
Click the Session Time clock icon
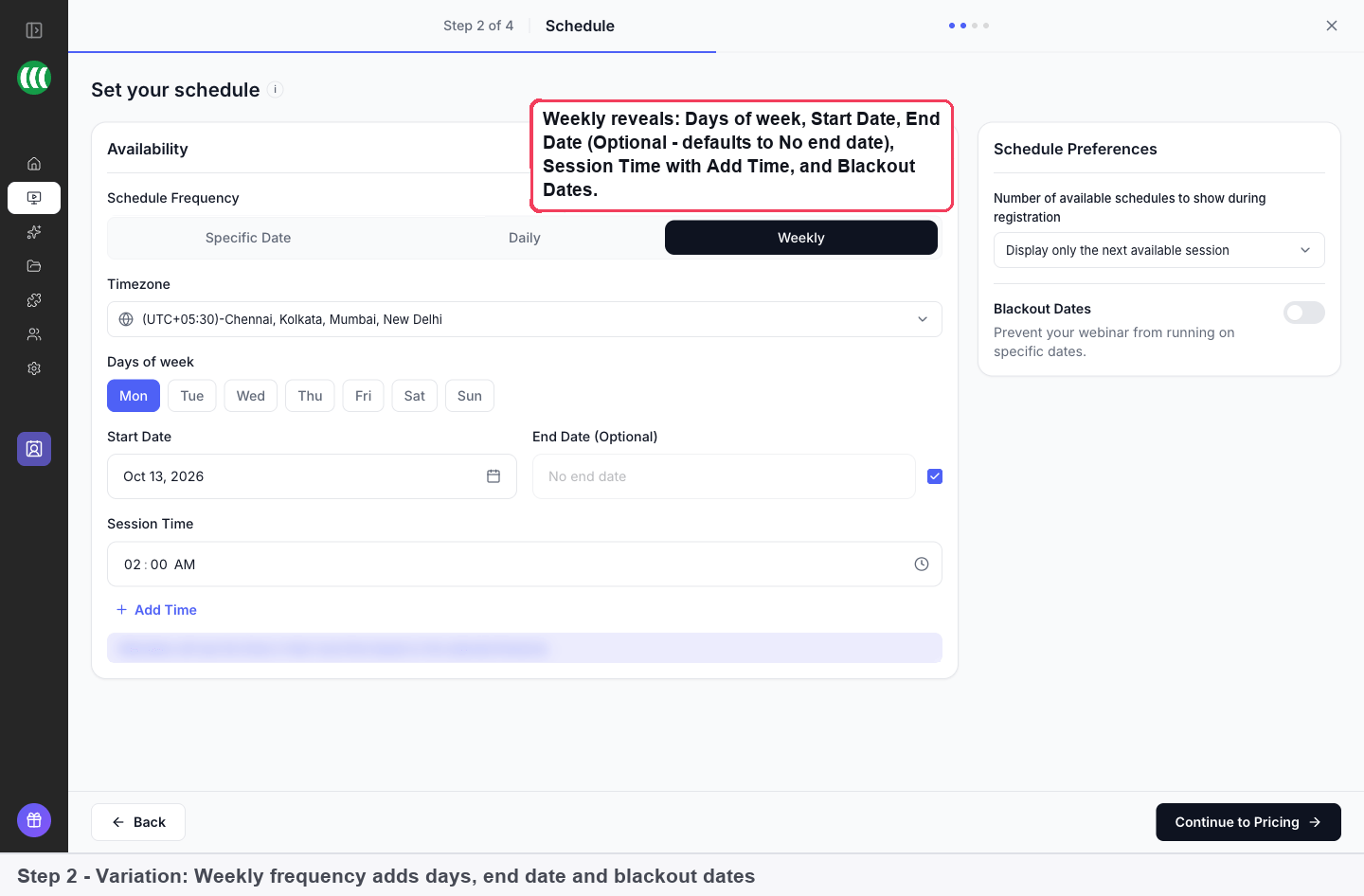(922, 564)
